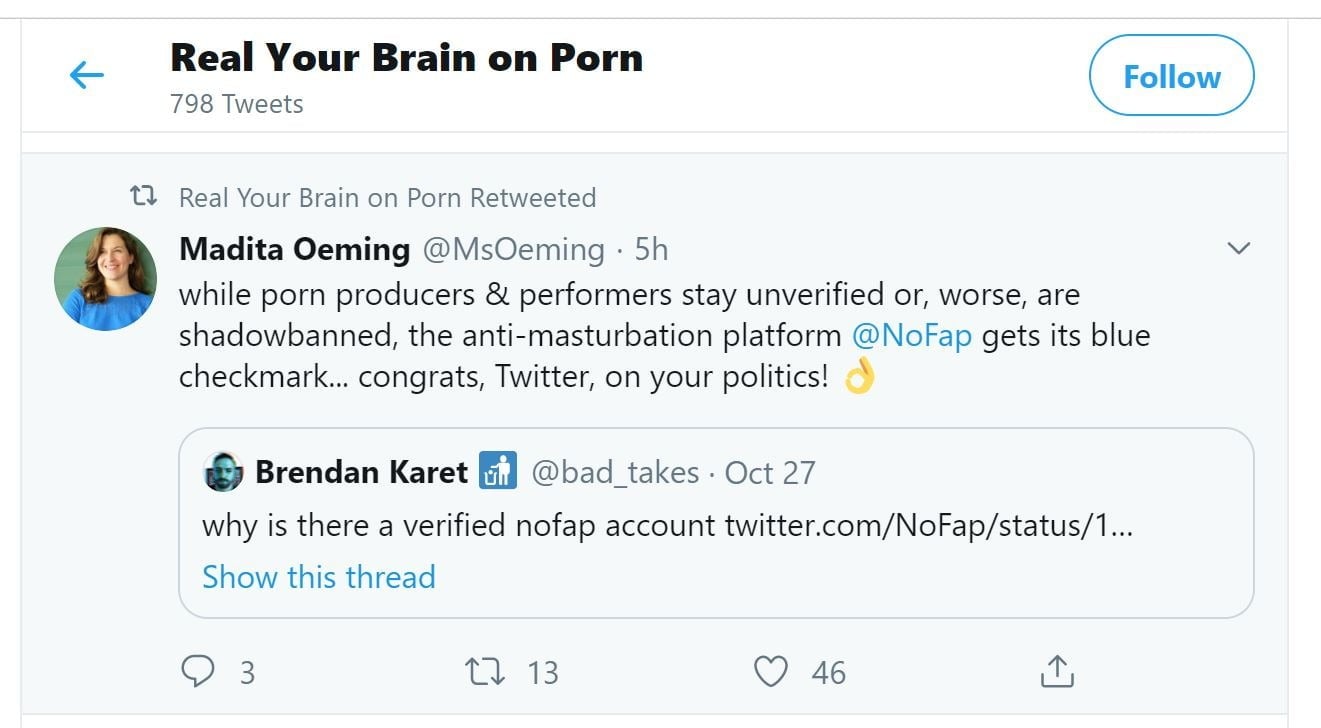
Task: Click the 5h timestamp on tweet
Action: tap(651, 249)
